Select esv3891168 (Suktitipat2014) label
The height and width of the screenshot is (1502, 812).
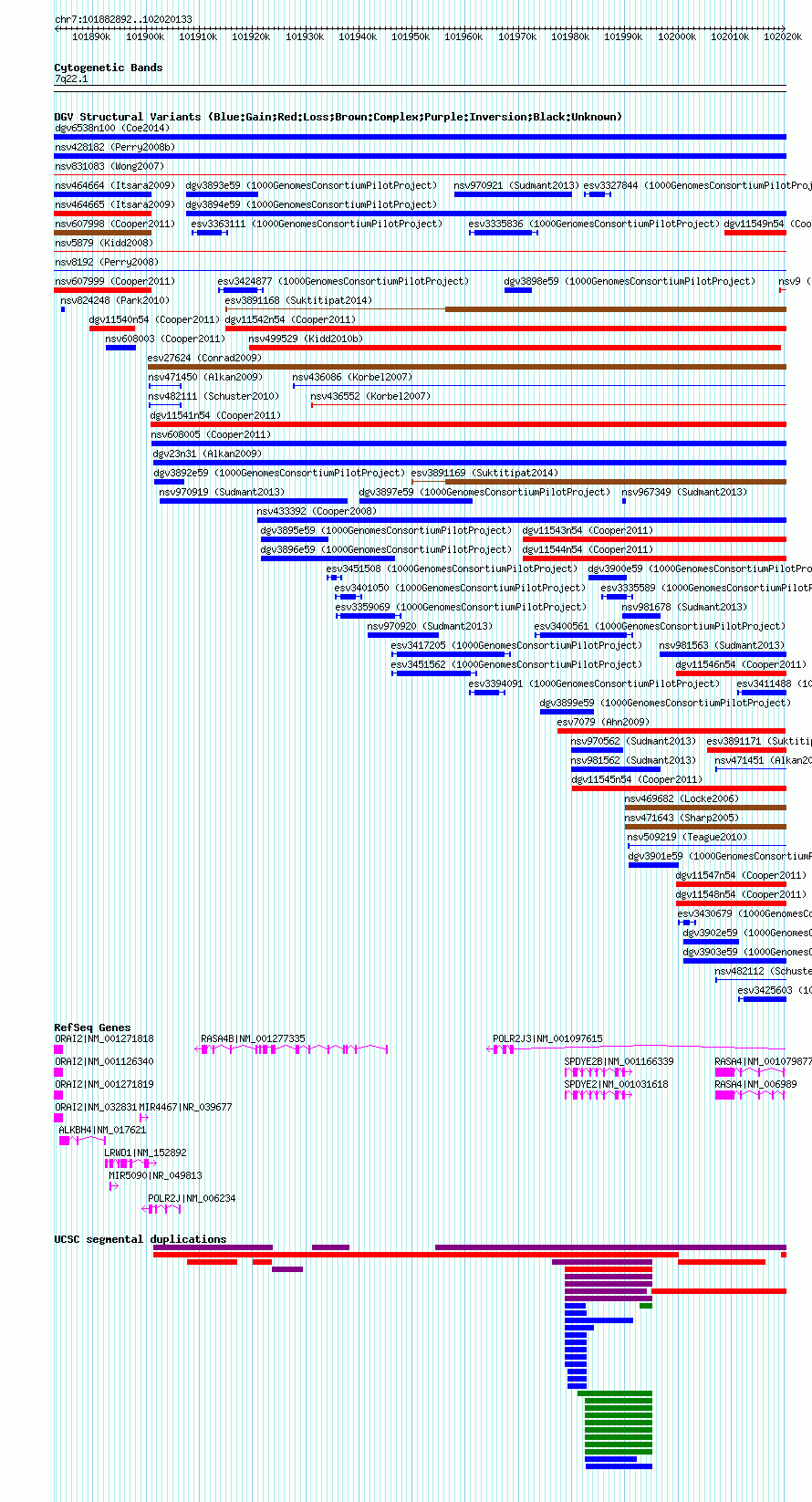[298, 300]
